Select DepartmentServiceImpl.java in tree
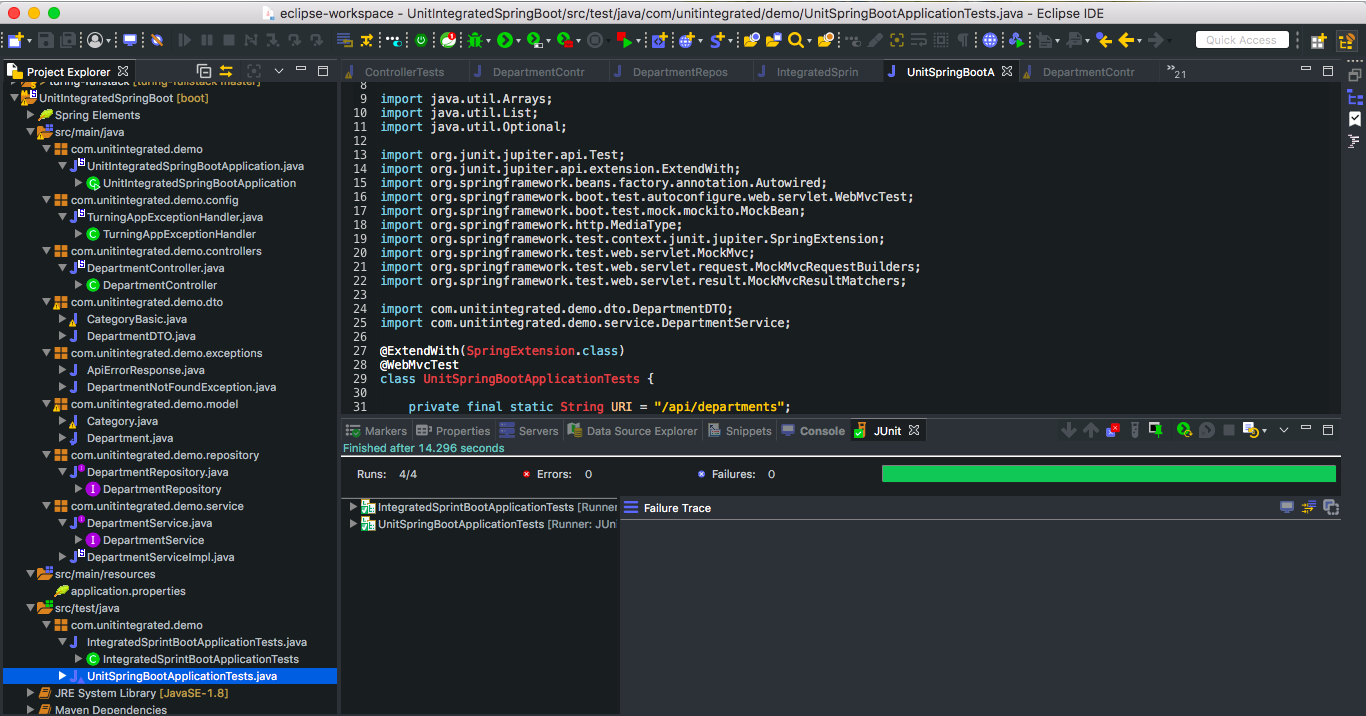 tap(160, 557)
